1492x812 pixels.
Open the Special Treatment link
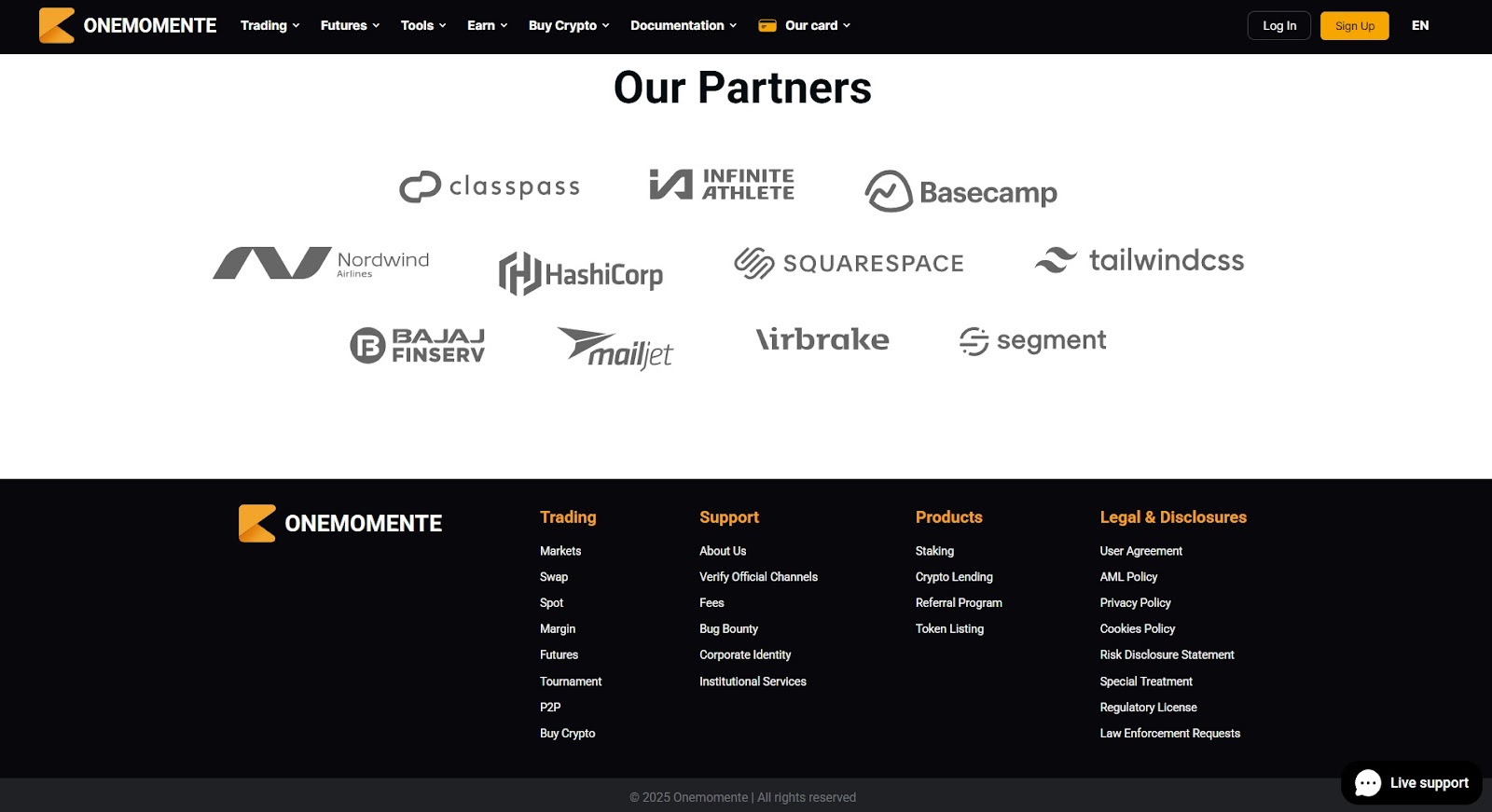point(1146,681)
